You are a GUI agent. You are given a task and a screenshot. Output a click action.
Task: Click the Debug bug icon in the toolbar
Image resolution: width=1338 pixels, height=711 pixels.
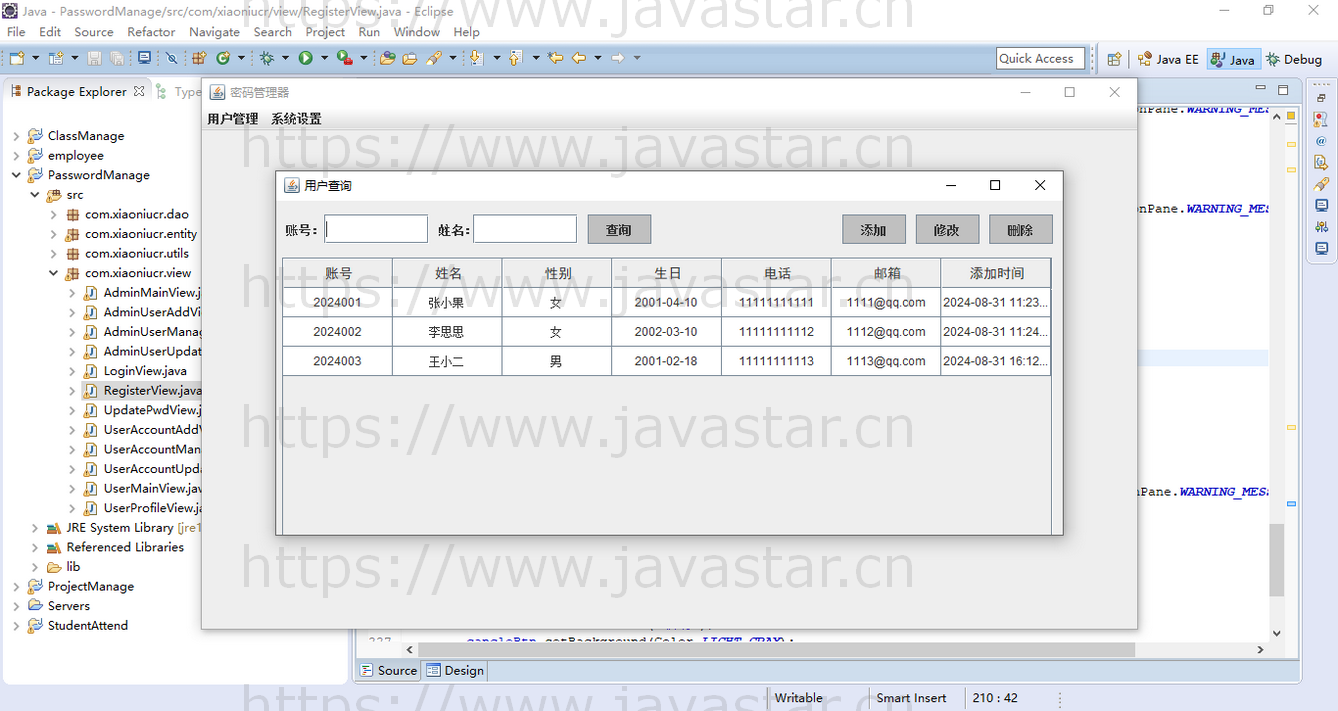tap(267, 59)
